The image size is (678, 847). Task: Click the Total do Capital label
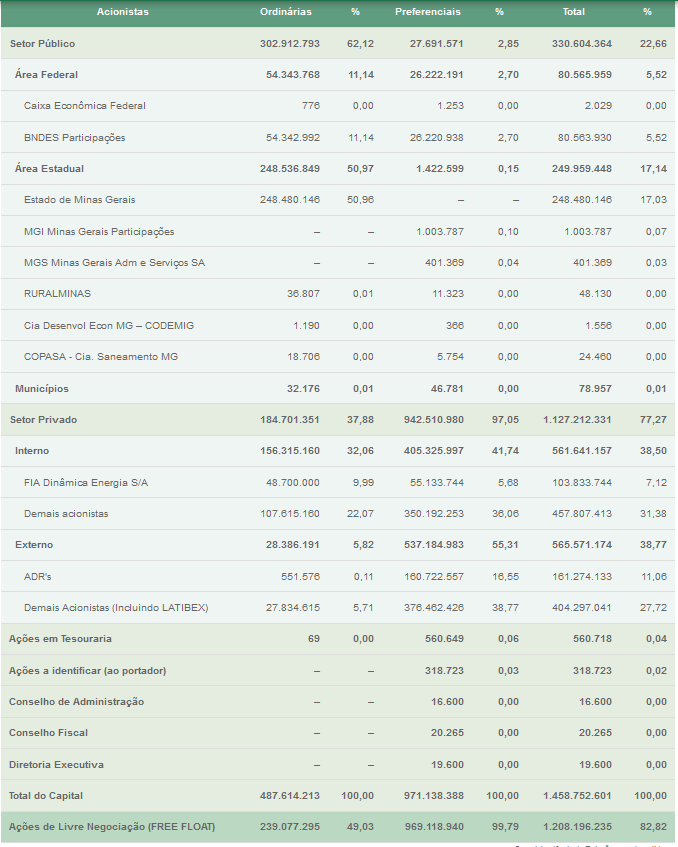46,796
